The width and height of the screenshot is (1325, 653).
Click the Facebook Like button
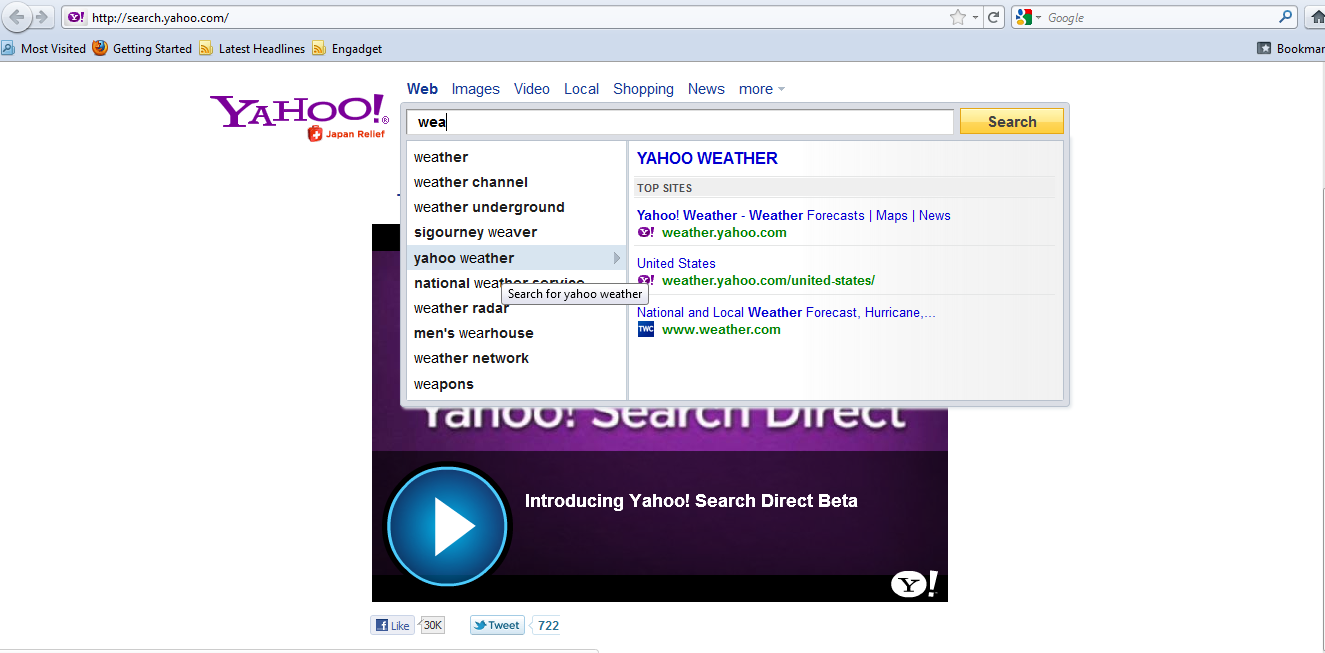[393, 625]
